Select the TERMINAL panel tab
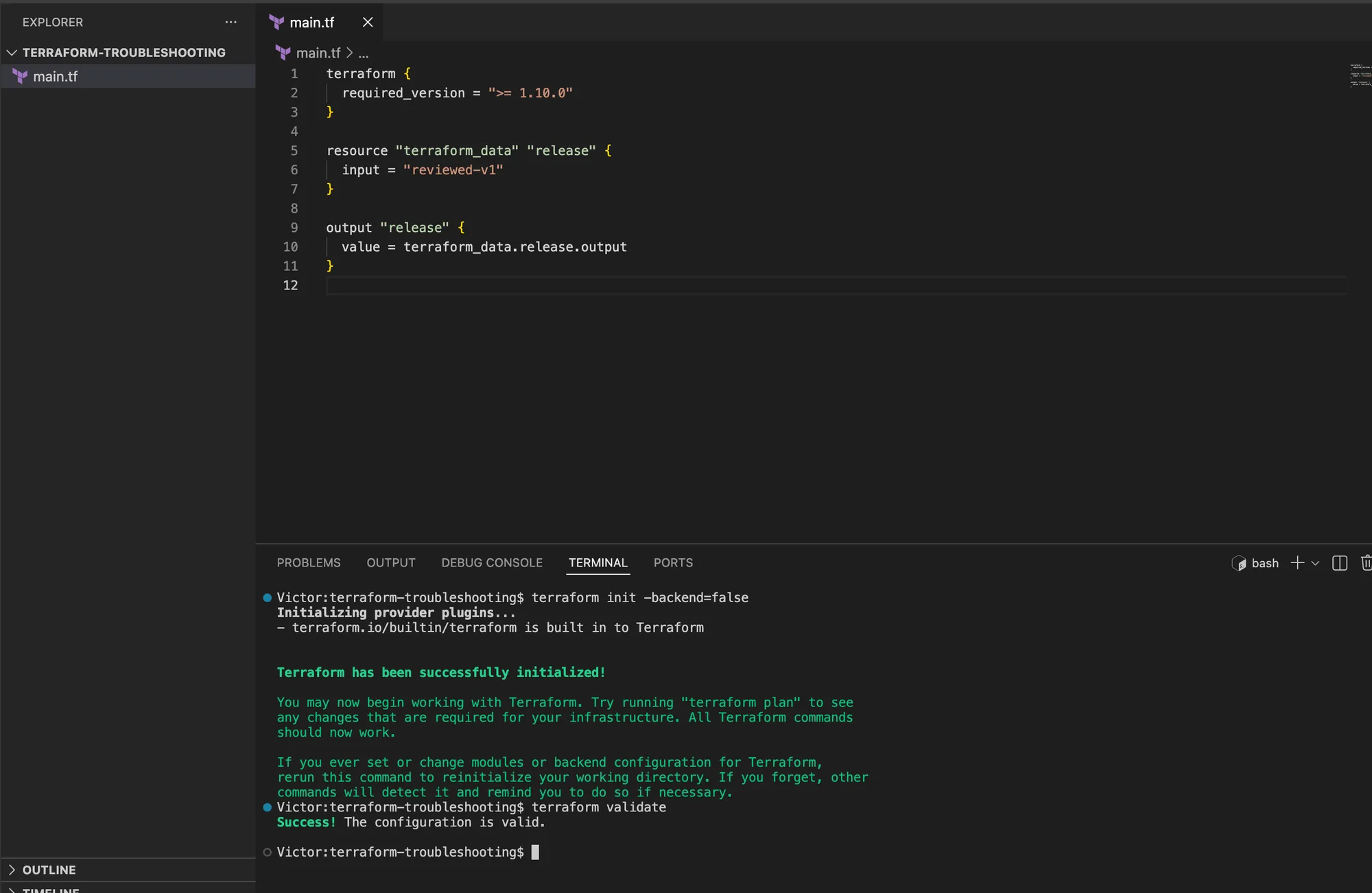The height and width of the screenshot is (893, 1372). 598,562
